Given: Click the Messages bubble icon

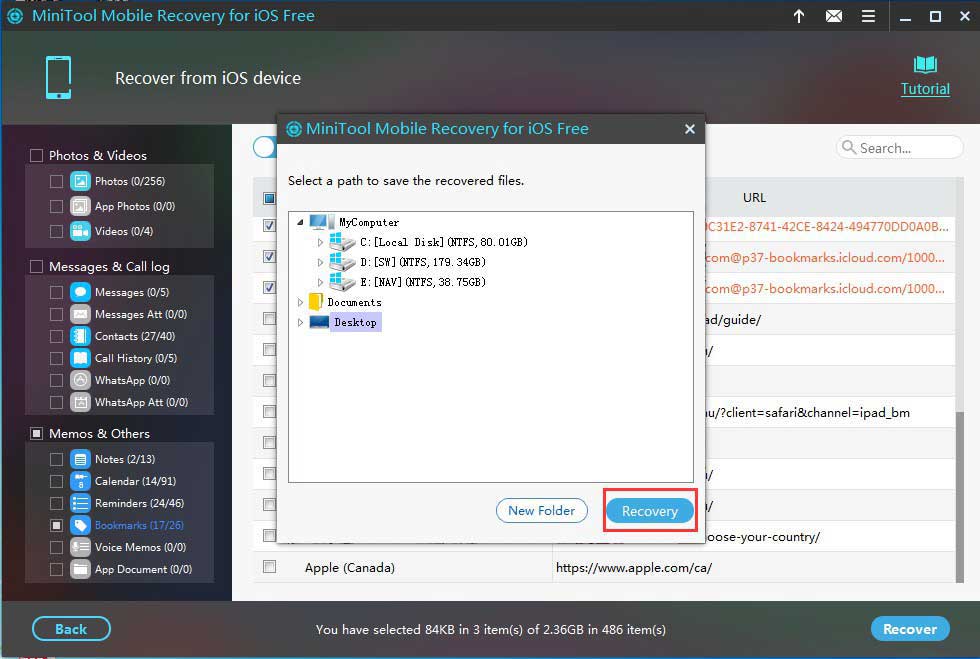Looking at the screenshot, I should (81, 292).
